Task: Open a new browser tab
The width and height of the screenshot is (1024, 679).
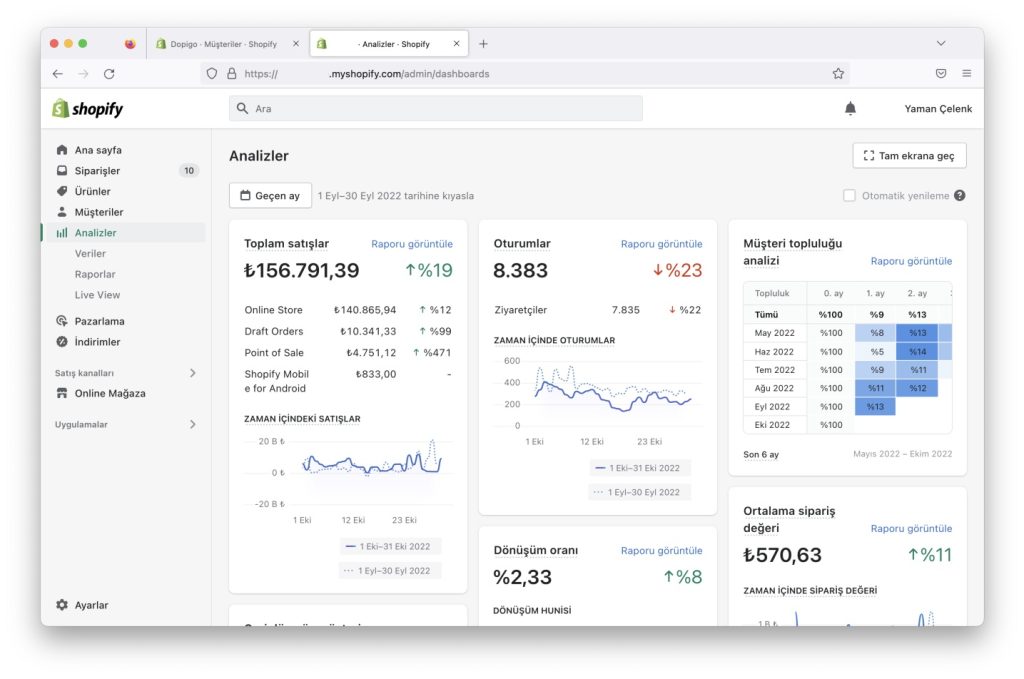Action: (x=483, y=44)
